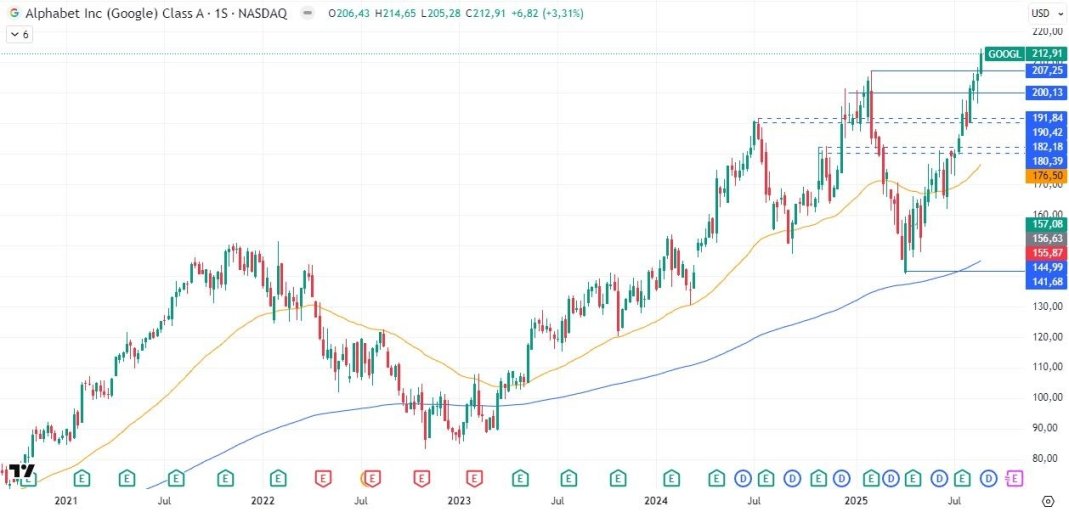The image size is (1069, 512).
Task: Click the last blue dividend D marker
Action: click(989, 479)
